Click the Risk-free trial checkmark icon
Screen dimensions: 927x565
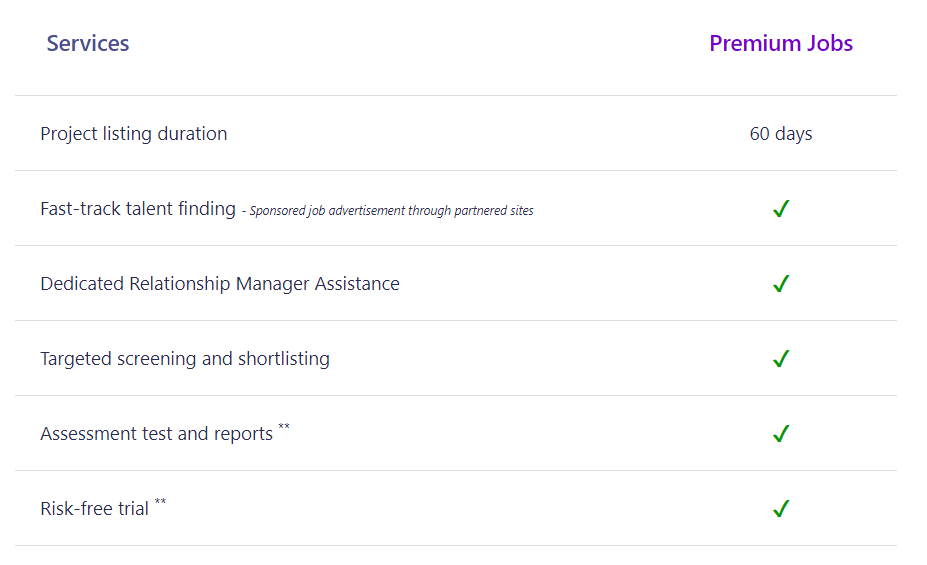(781, 509)
